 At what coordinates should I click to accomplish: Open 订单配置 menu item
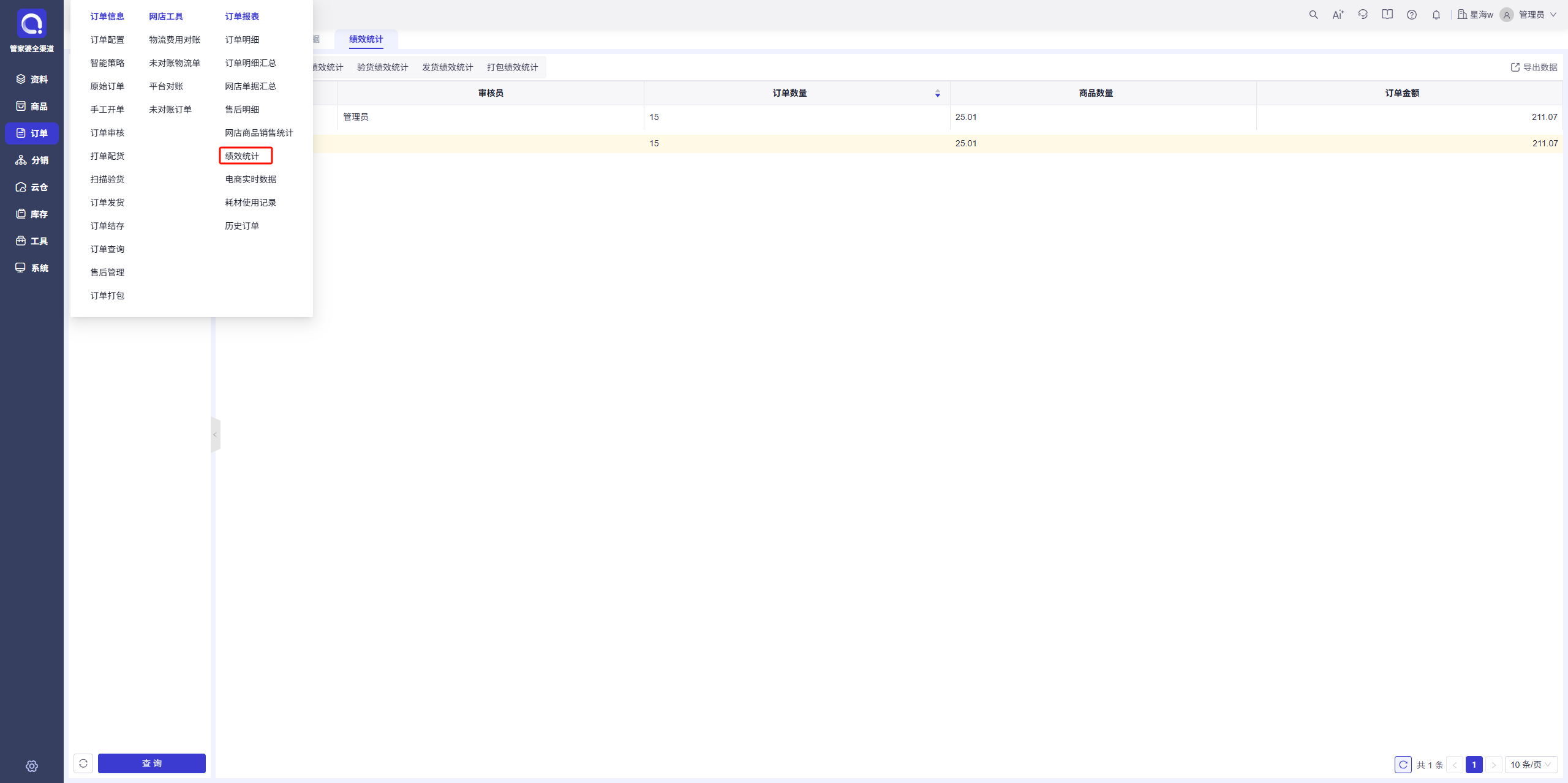pyautogui.click(x=107, y=40)
